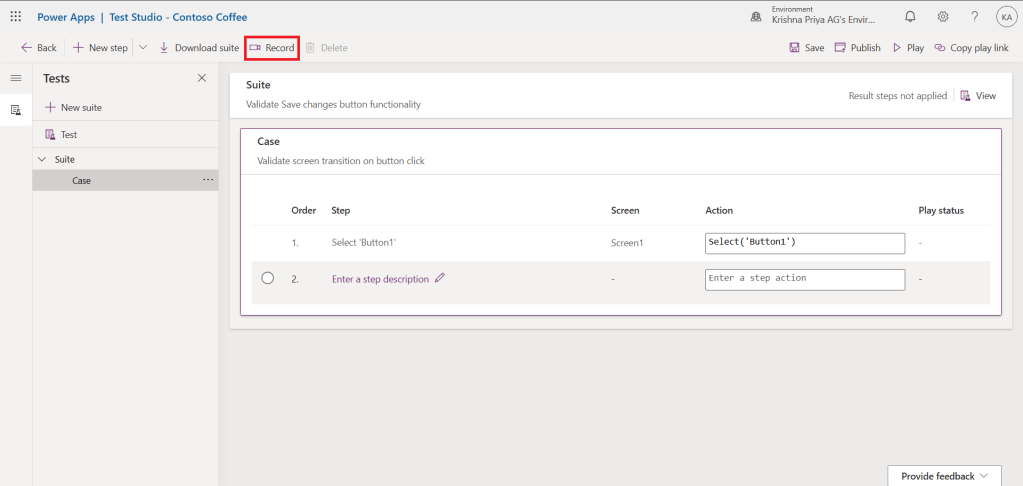Click the Tests icon in left rail
1023x486 pixels.
(16, 110)
